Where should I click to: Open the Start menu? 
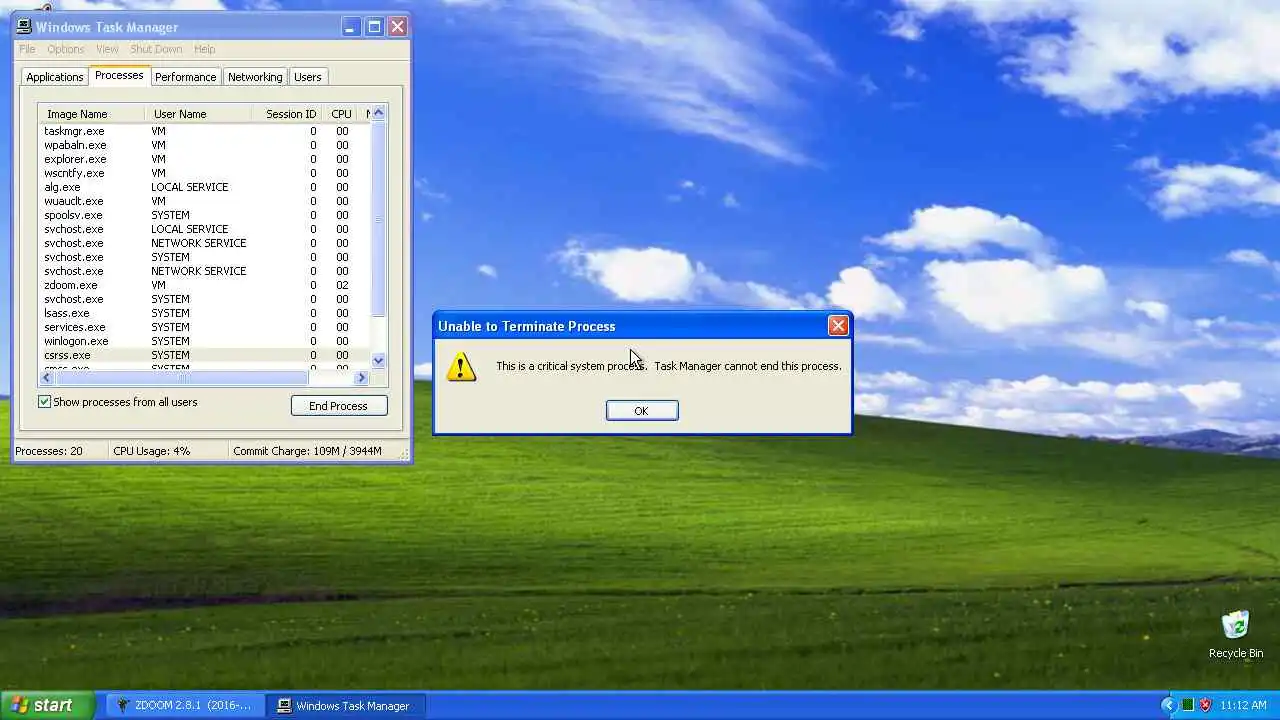coord(47,705)
